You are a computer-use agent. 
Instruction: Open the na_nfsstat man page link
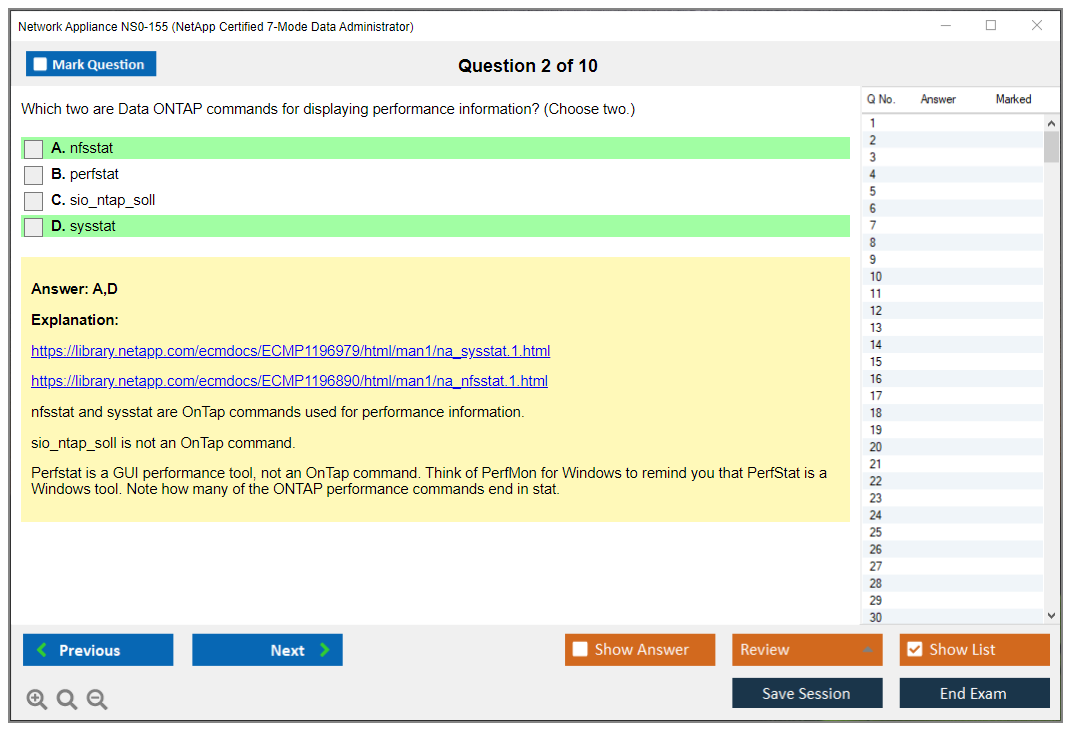[x=289, y=381]
